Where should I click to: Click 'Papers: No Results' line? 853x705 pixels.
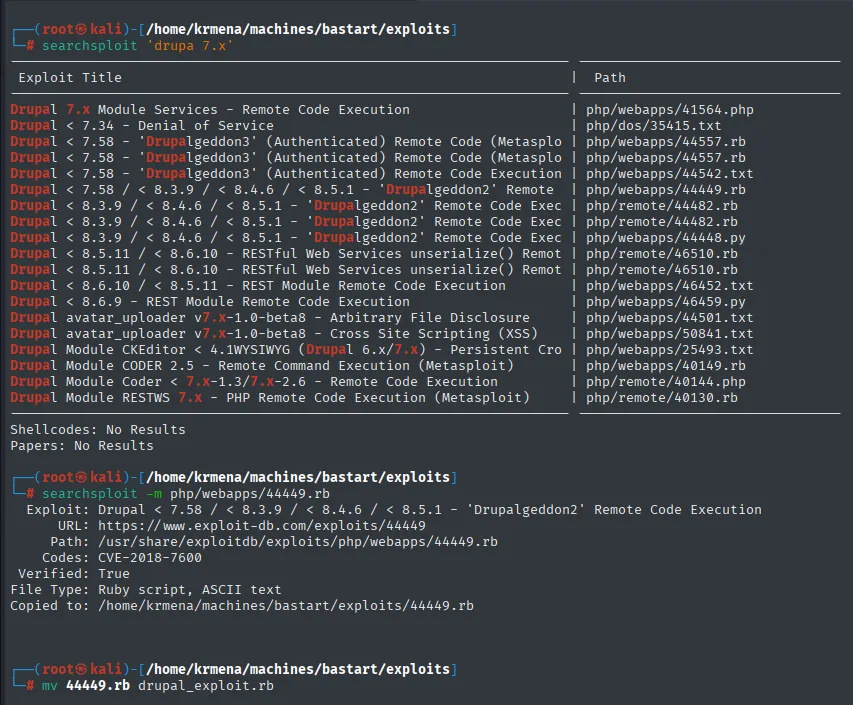82,446
